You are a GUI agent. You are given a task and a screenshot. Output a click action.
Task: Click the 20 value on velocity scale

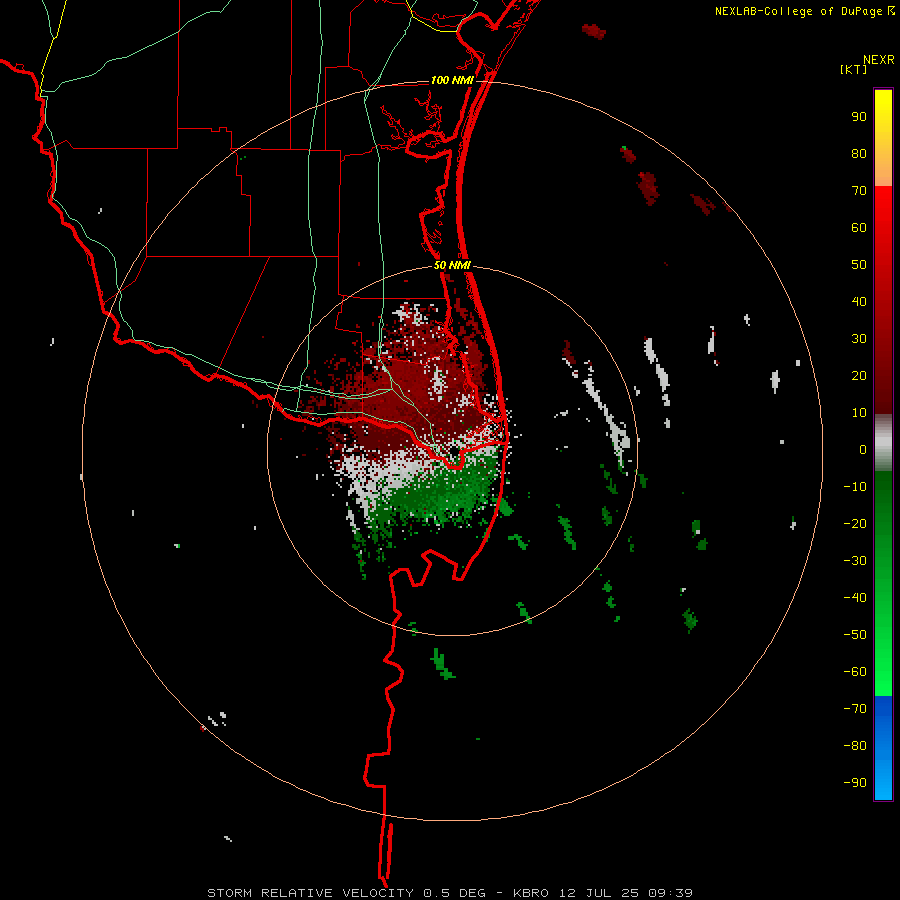pos(859,375)
